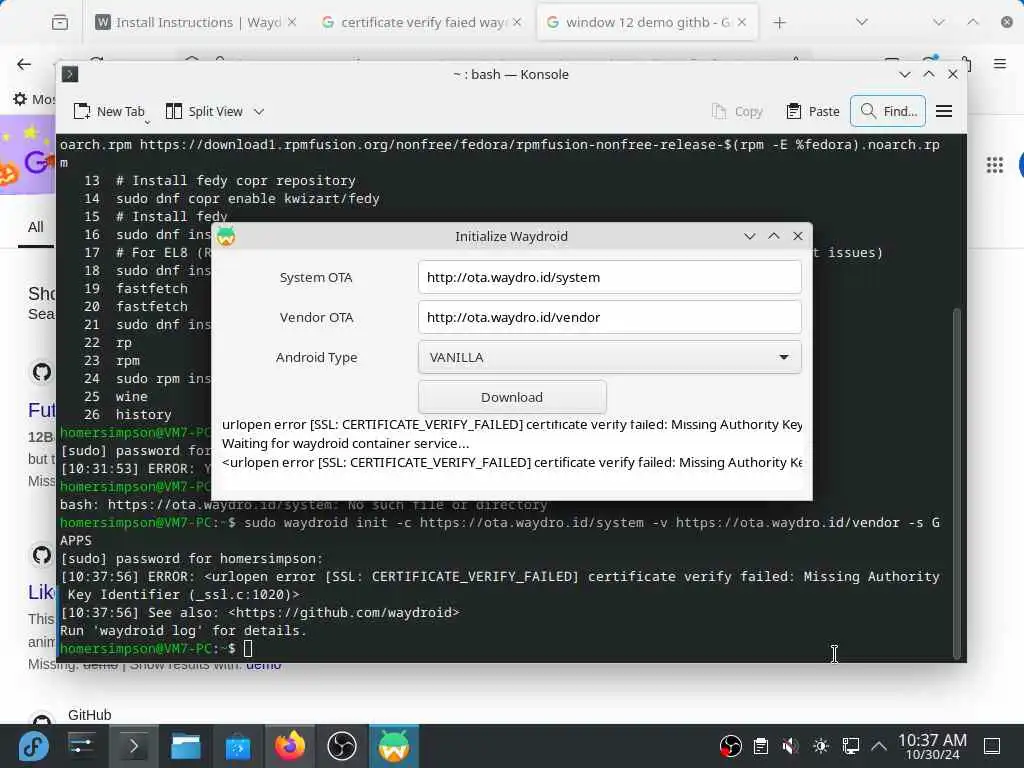Click Split View in Konsole toolbar
This screenshot has height=768, width=1024.
[x=204, y=112]
